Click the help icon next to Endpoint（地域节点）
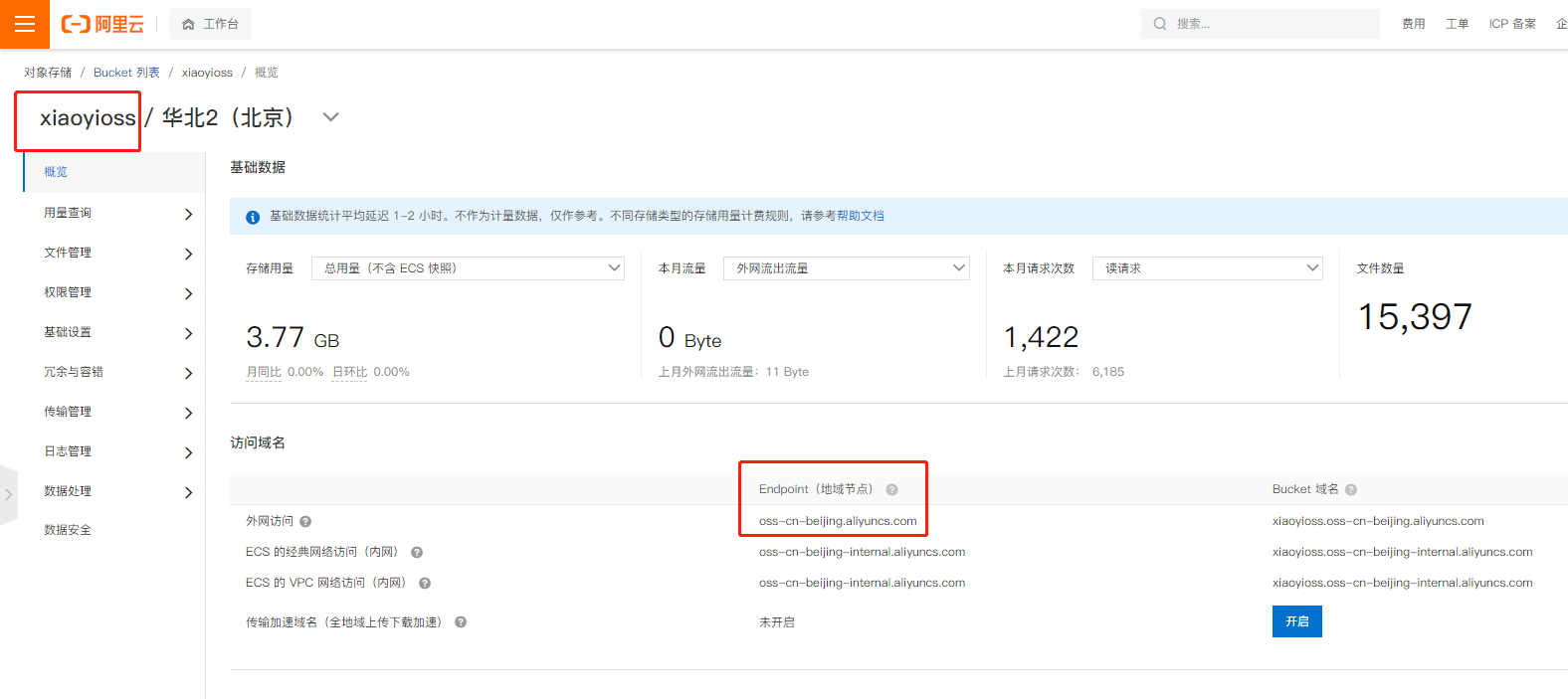1568x699 pixels. click(891, 489)
